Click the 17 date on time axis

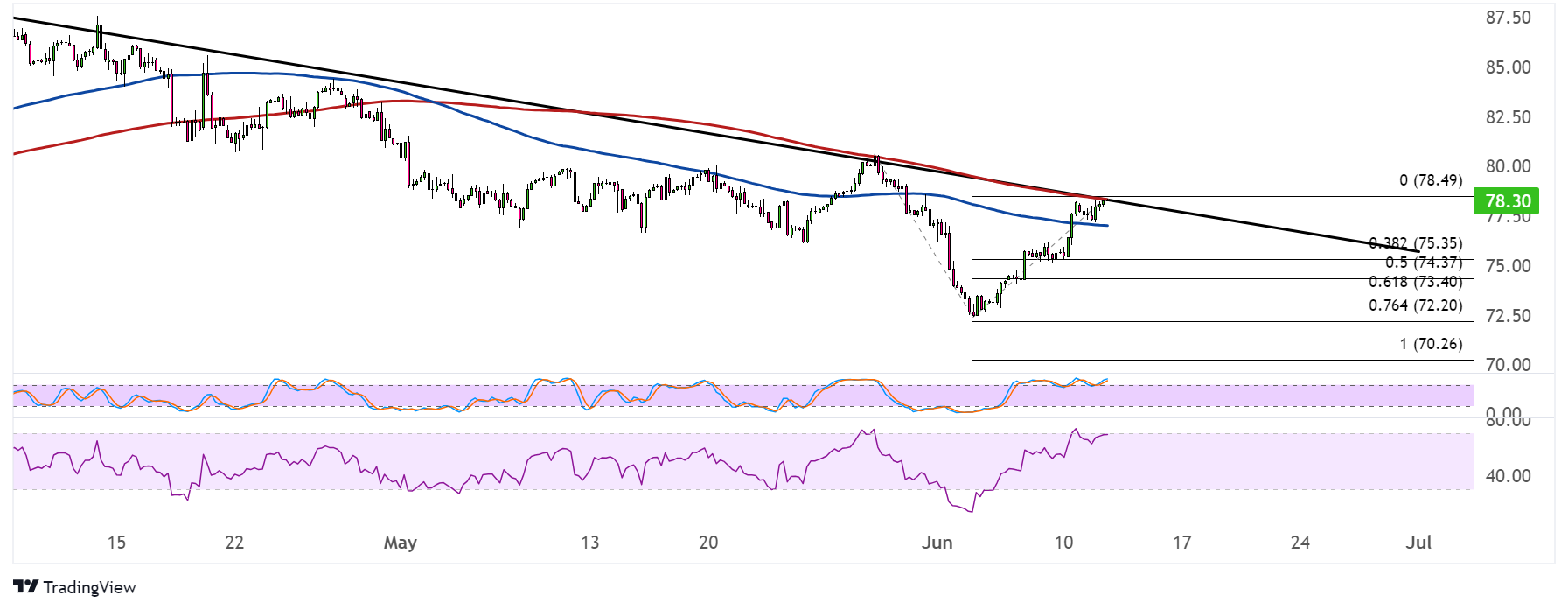pyautogui.click(x=1182, y=543)
